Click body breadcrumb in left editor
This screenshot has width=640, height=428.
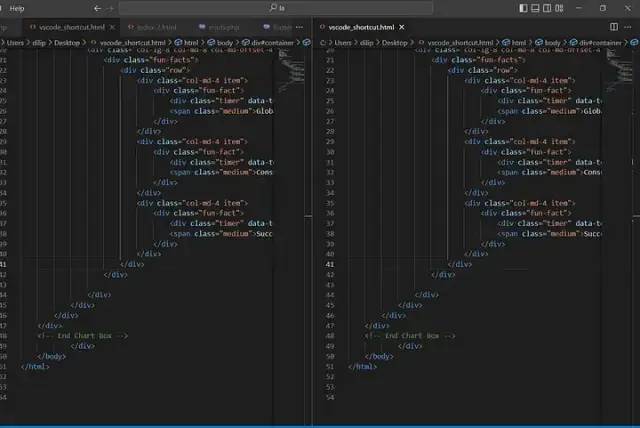point(224,43)
